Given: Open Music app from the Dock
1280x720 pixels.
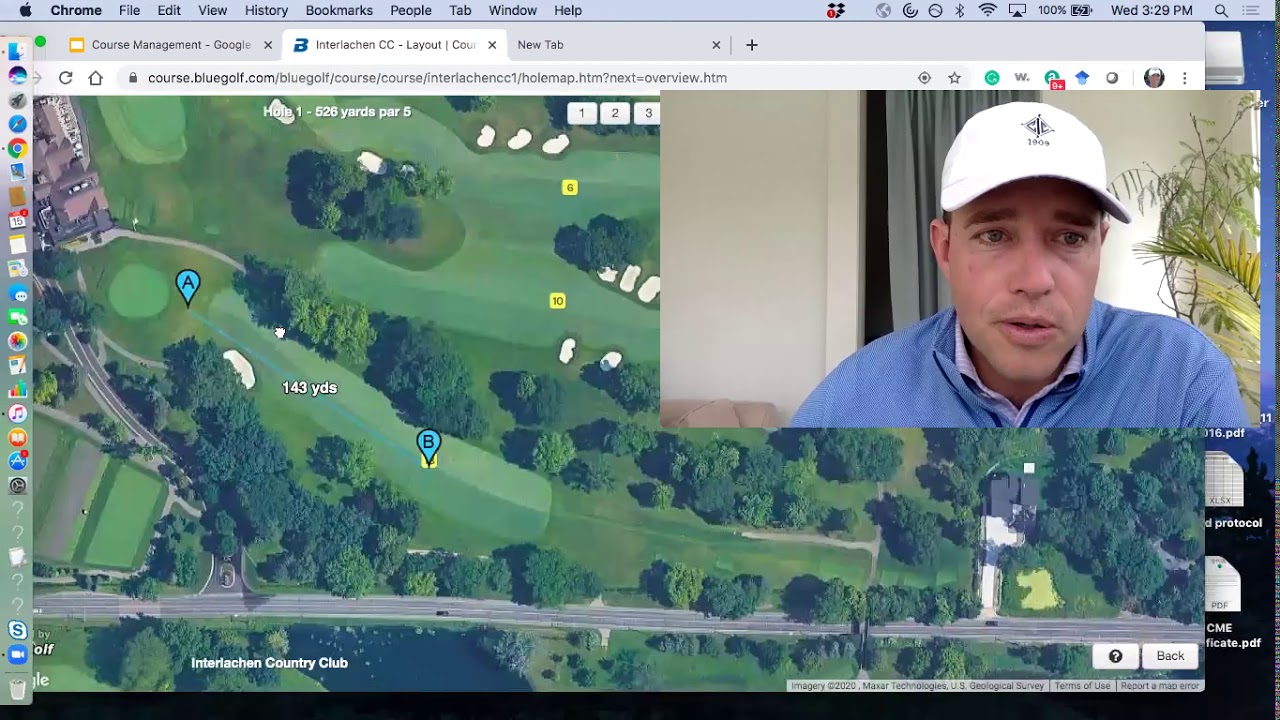Looking at the screenshot, I should [17, 413].
